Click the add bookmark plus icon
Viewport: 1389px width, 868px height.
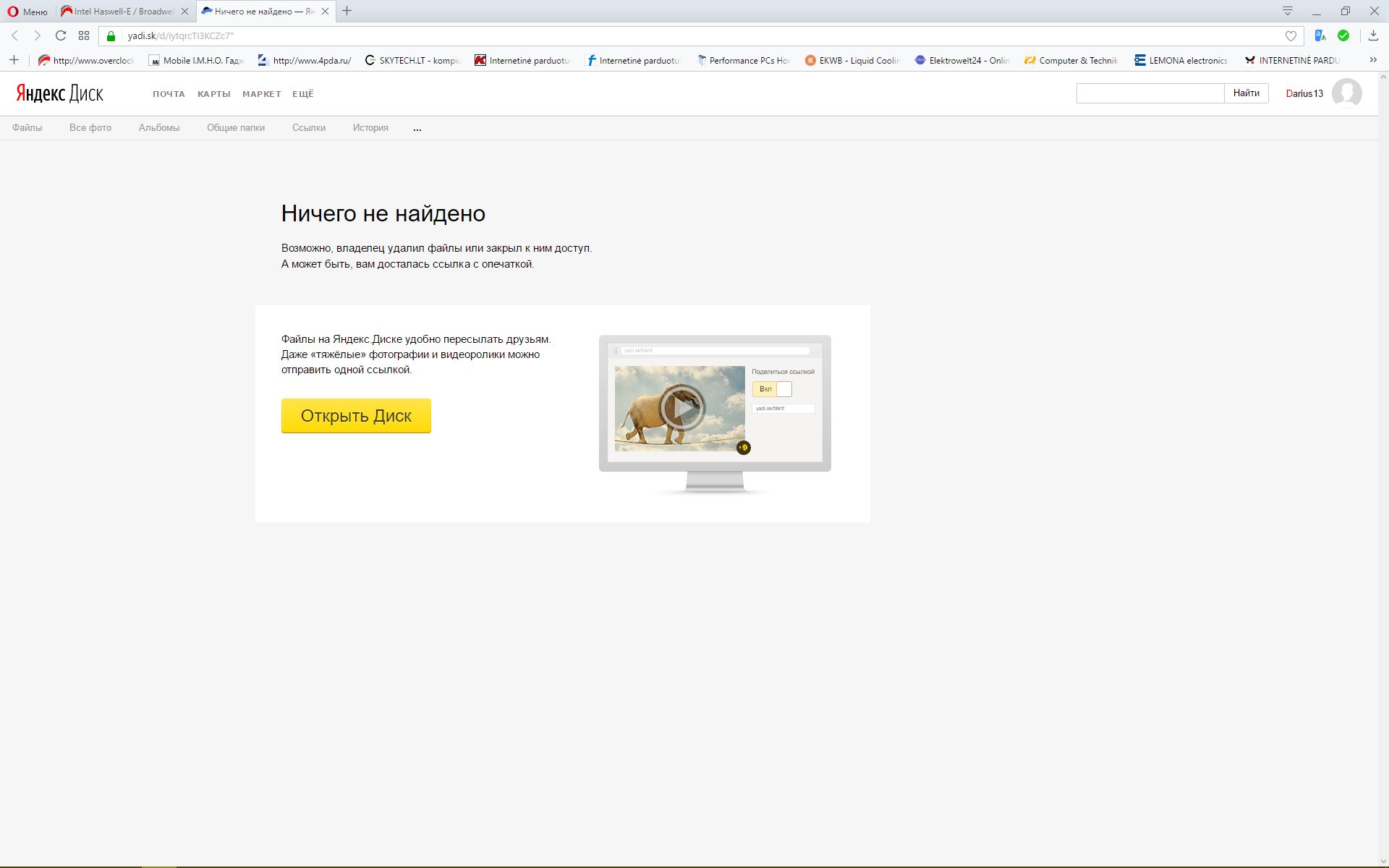pyautogui.click(x=14, y=60)
